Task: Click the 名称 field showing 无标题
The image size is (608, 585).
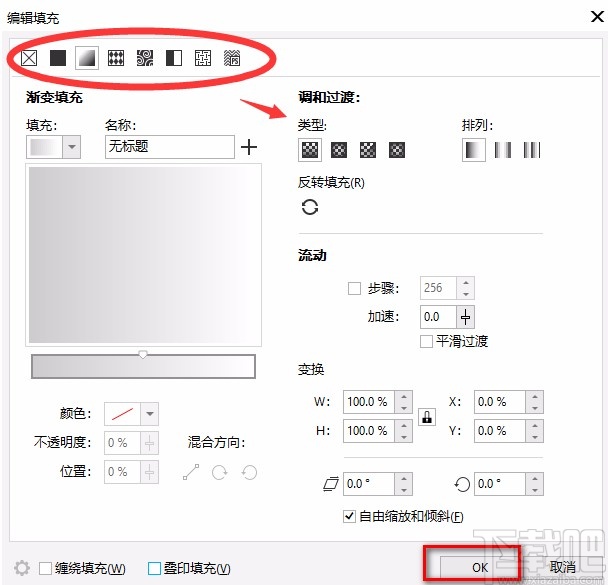Action: (170, 147)
